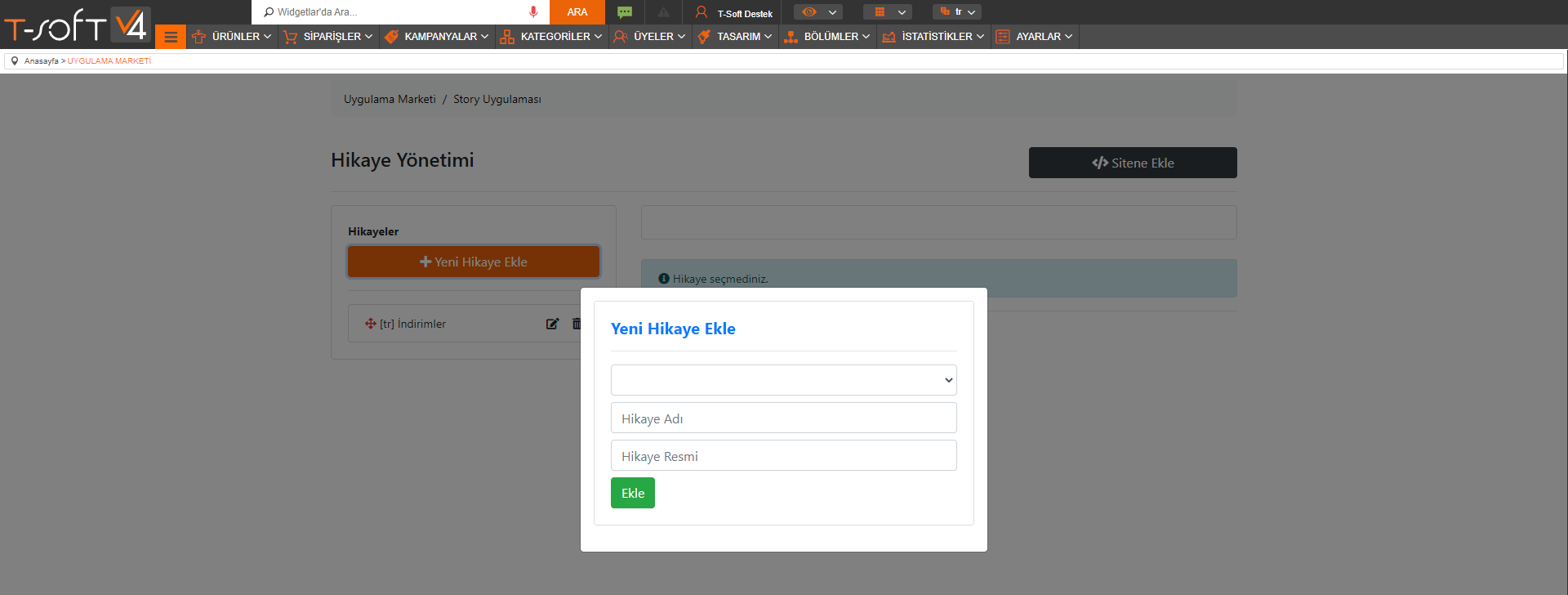Image resolution: width=1568 pixels, height=595 pixels.
Task: Click the T-Soft V4 logo
Action: pyautogui.click(x=76, y=25)
